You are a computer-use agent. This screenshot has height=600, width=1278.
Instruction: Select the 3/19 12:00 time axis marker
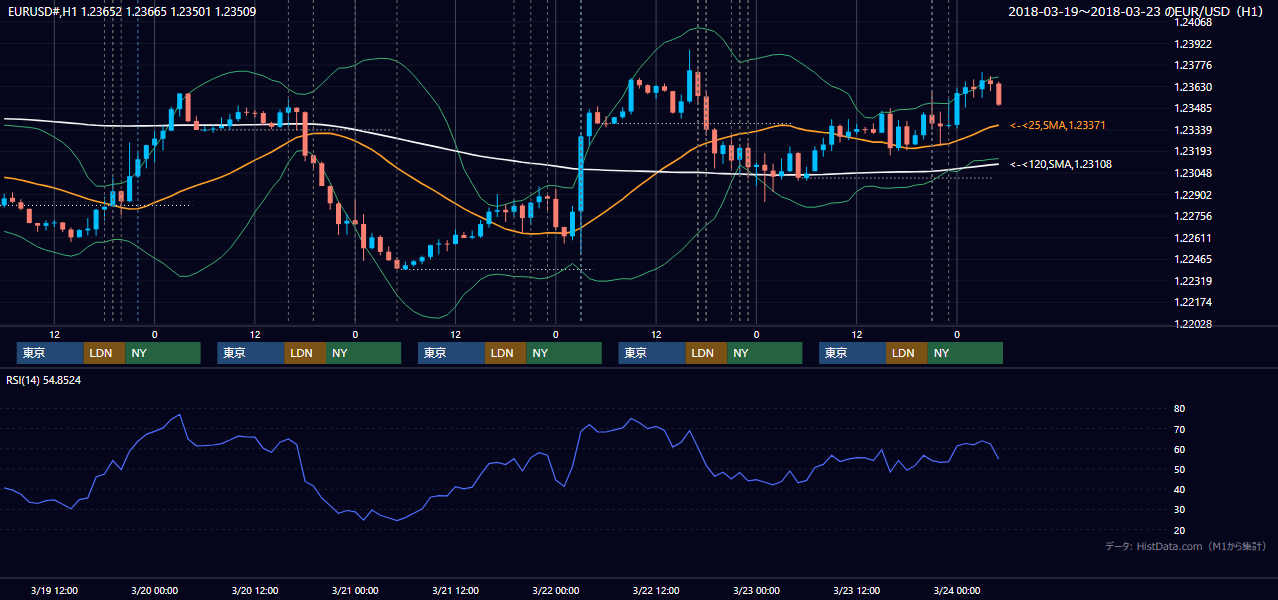pyautogui.click(x=54, y=591)
